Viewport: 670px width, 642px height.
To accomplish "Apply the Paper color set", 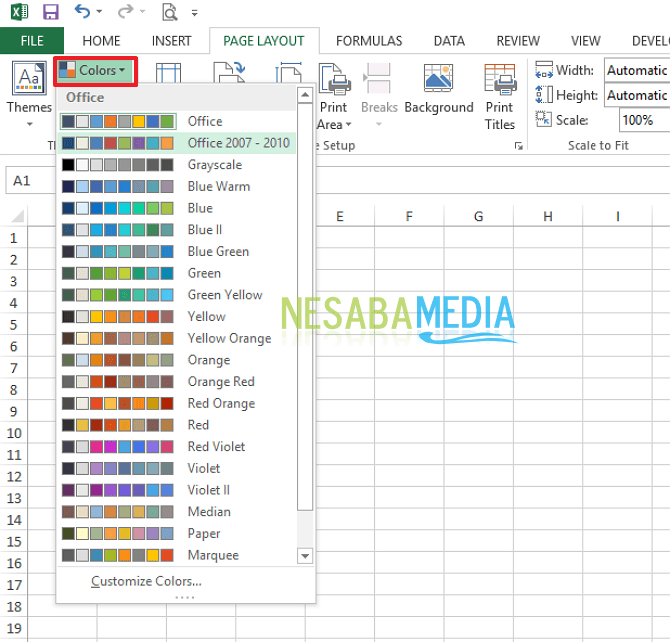I will (176, 533).
